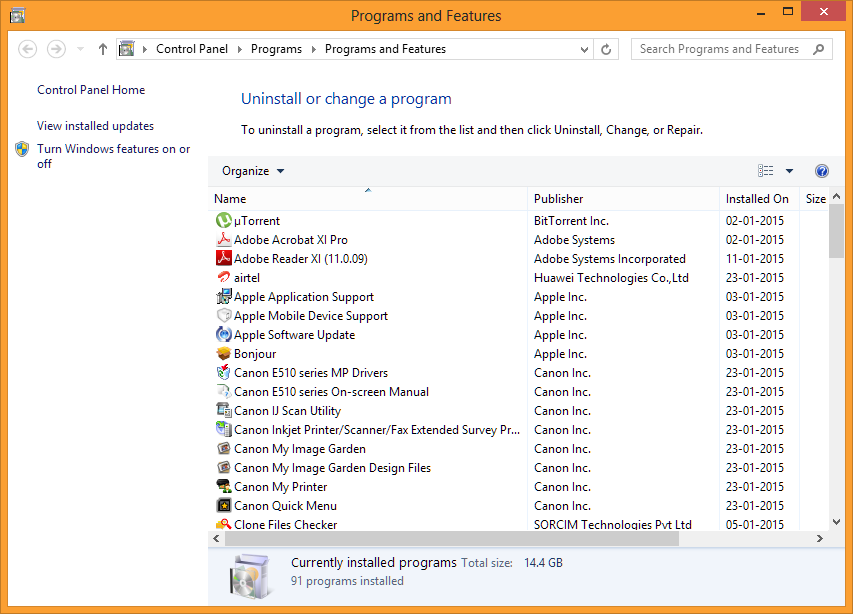
Task: Click the Apple Software Update icon
Action: [224, 334]
